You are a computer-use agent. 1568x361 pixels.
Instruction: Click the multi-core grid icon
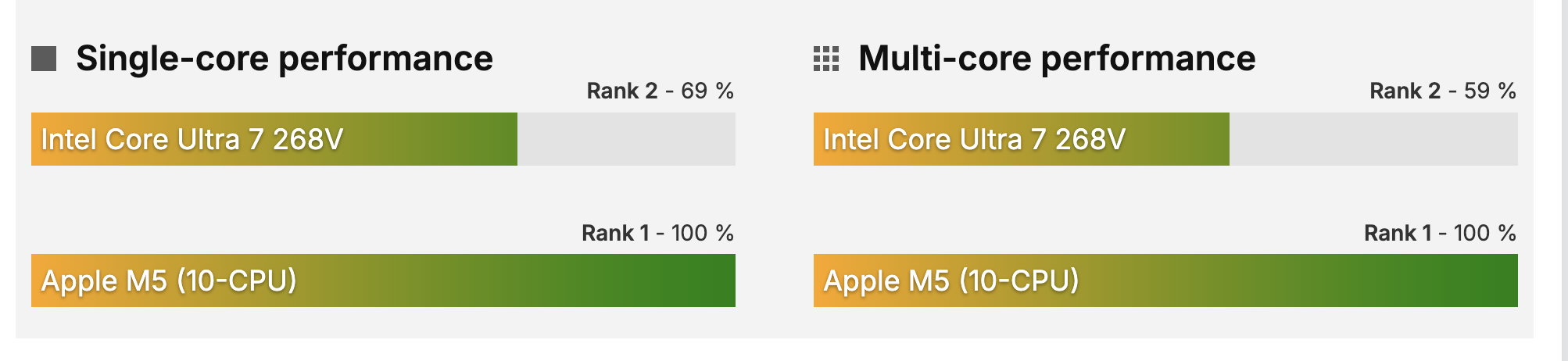[826, 59]
